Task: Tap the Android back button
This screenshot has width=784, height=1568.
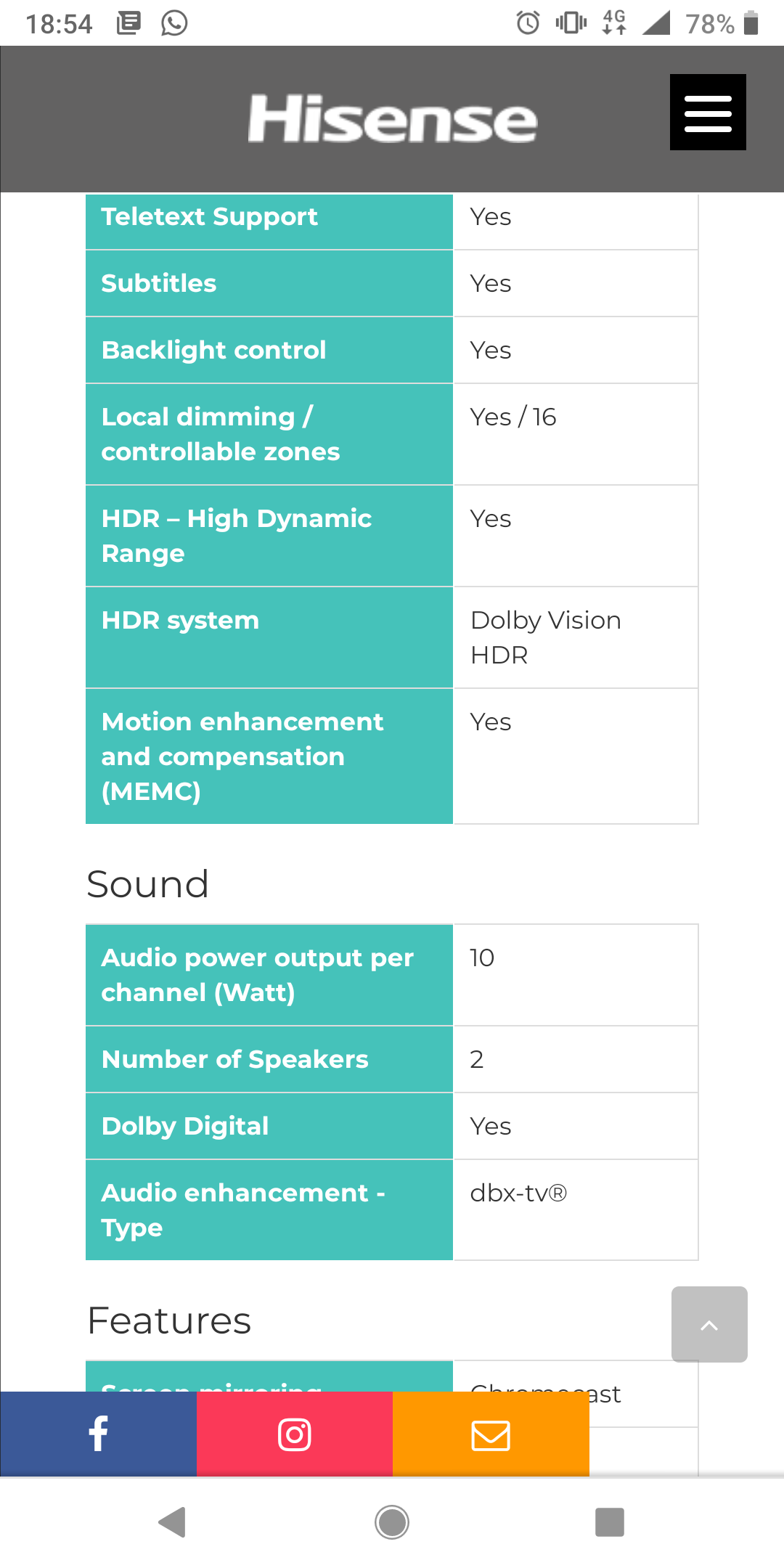Action: tap(173, 1522)
